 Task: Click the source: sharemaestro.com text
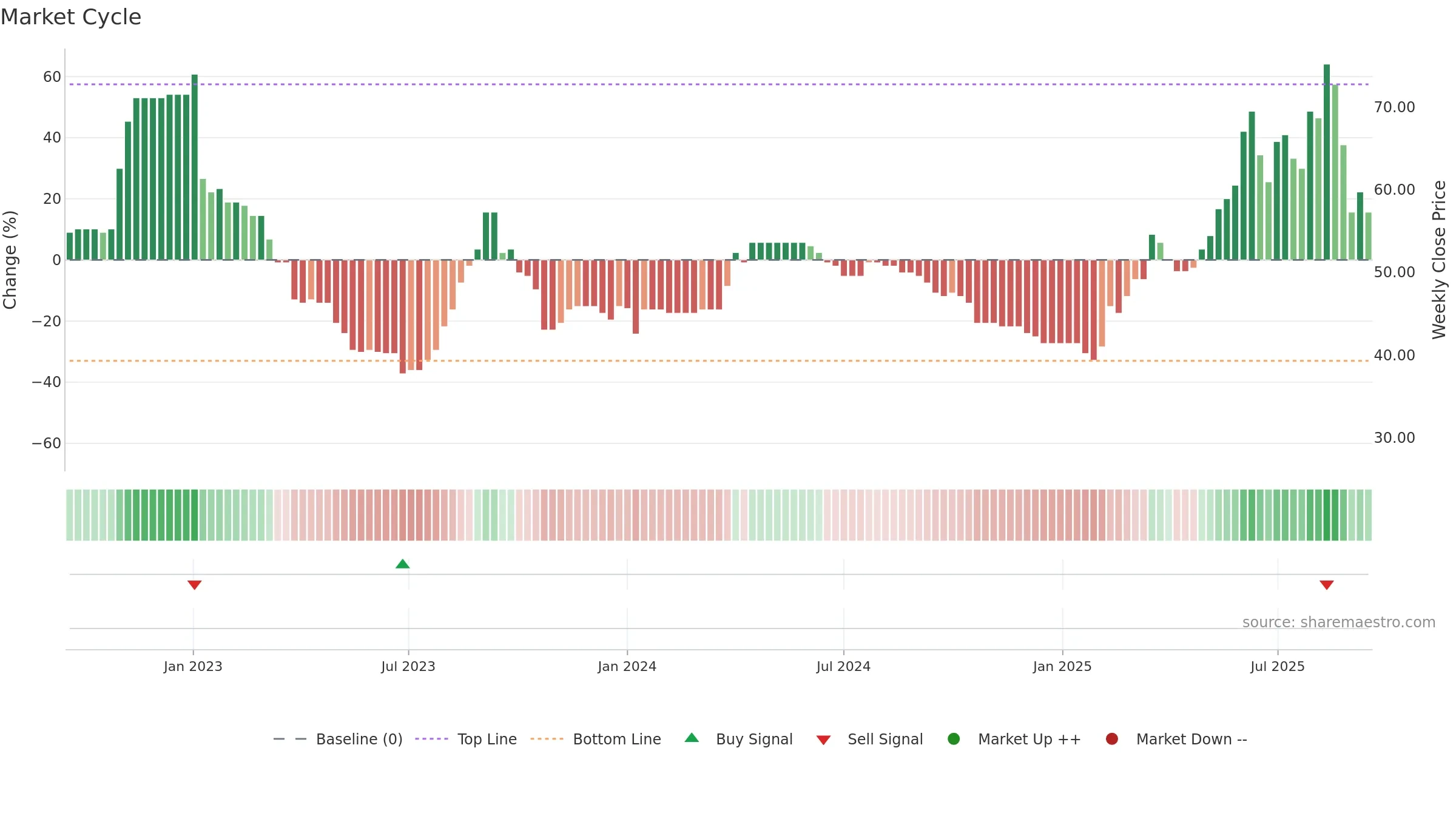1339,622
